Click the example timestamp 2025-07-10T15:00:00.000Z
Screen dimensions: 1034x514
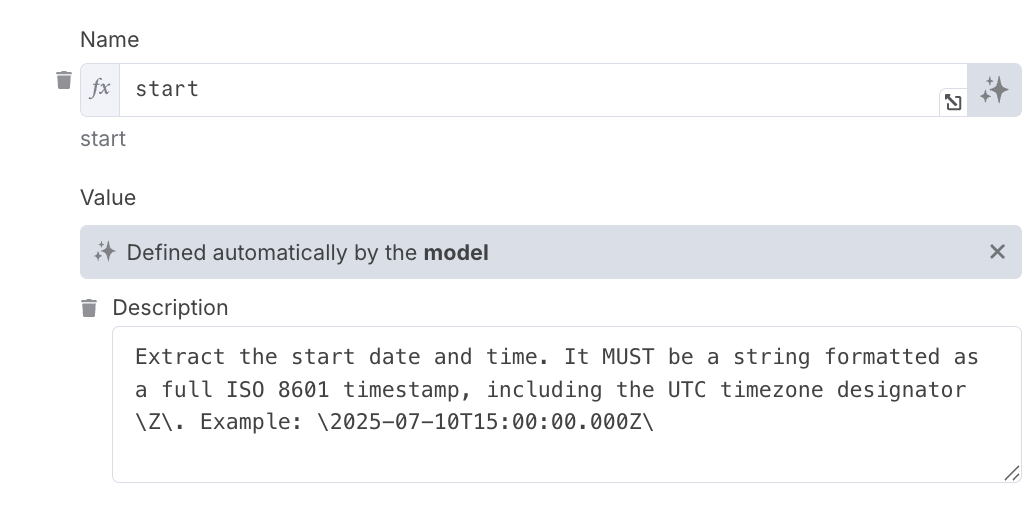click(x=485, y=422)
